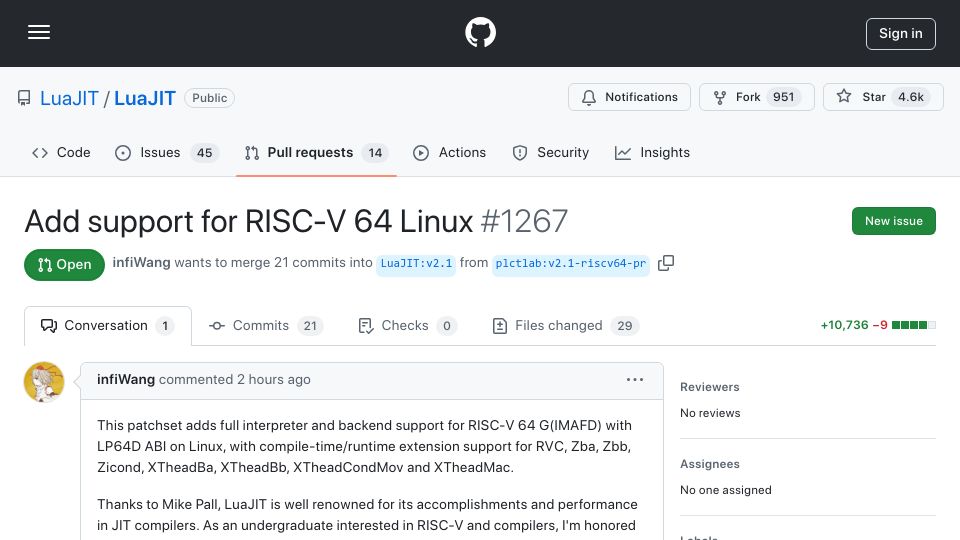The image size is (960, 540).
Task: Click the Fork button fork icon
Action: [720, 97]
